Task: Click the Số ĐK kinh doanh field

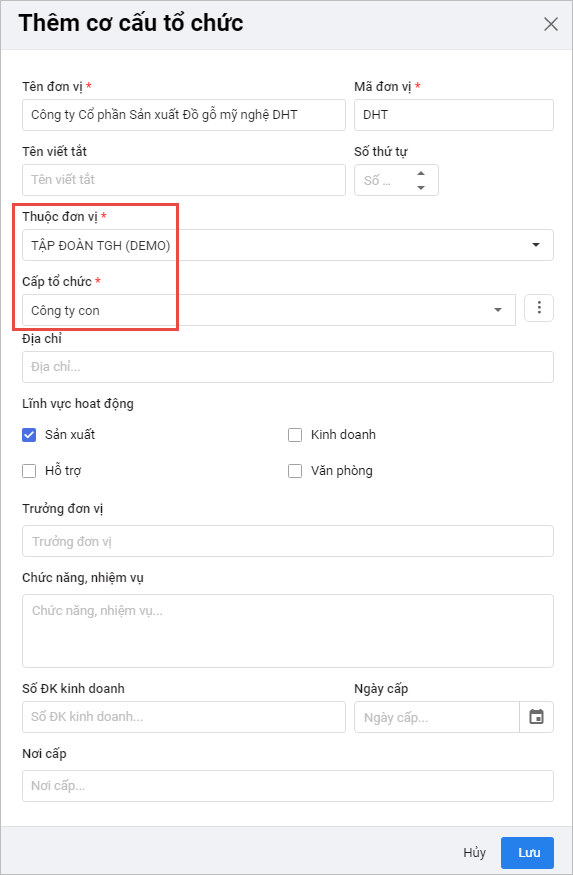Action: 184,717
